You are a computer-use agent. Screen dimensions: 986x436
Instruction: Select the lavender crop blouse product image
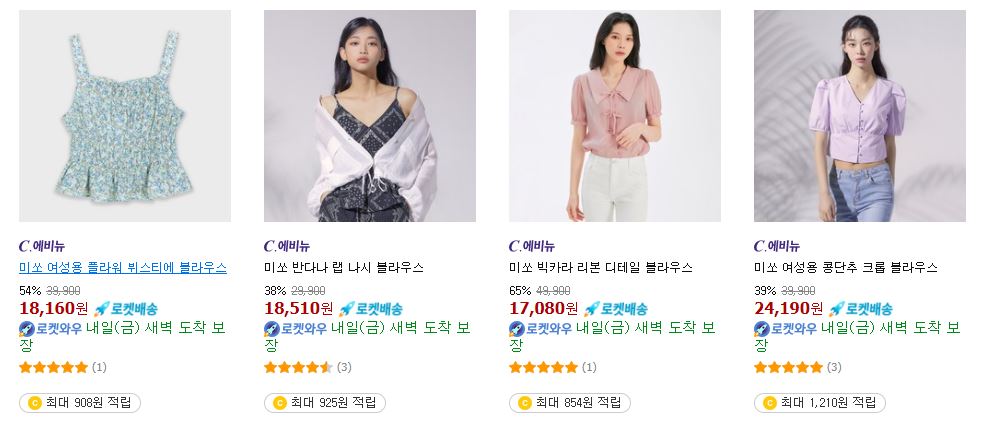[860, 116]
